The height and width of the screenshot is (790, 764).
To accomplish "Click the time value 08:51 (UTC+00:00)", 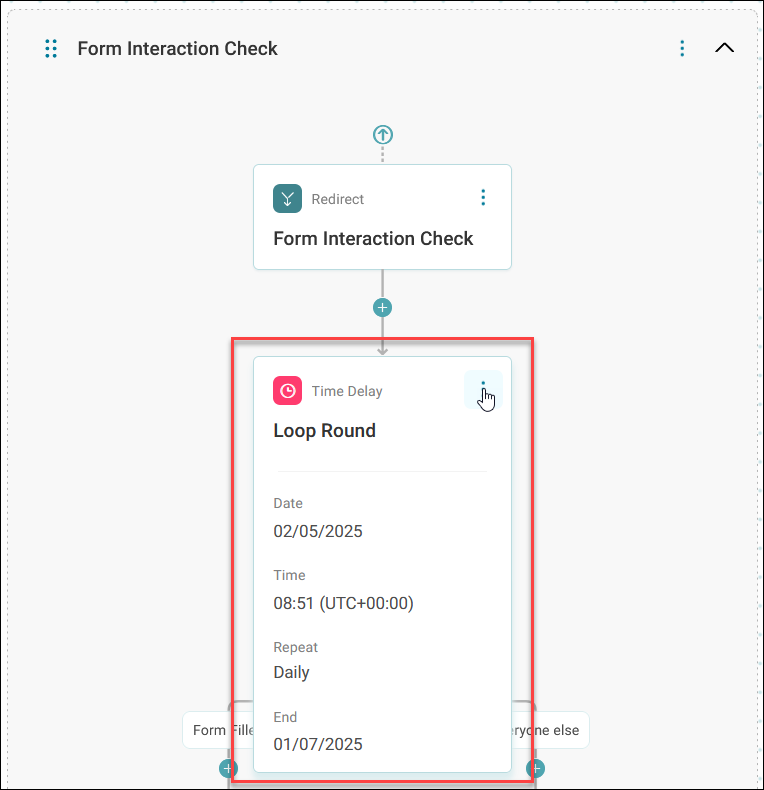I will [x=343, y=603].
